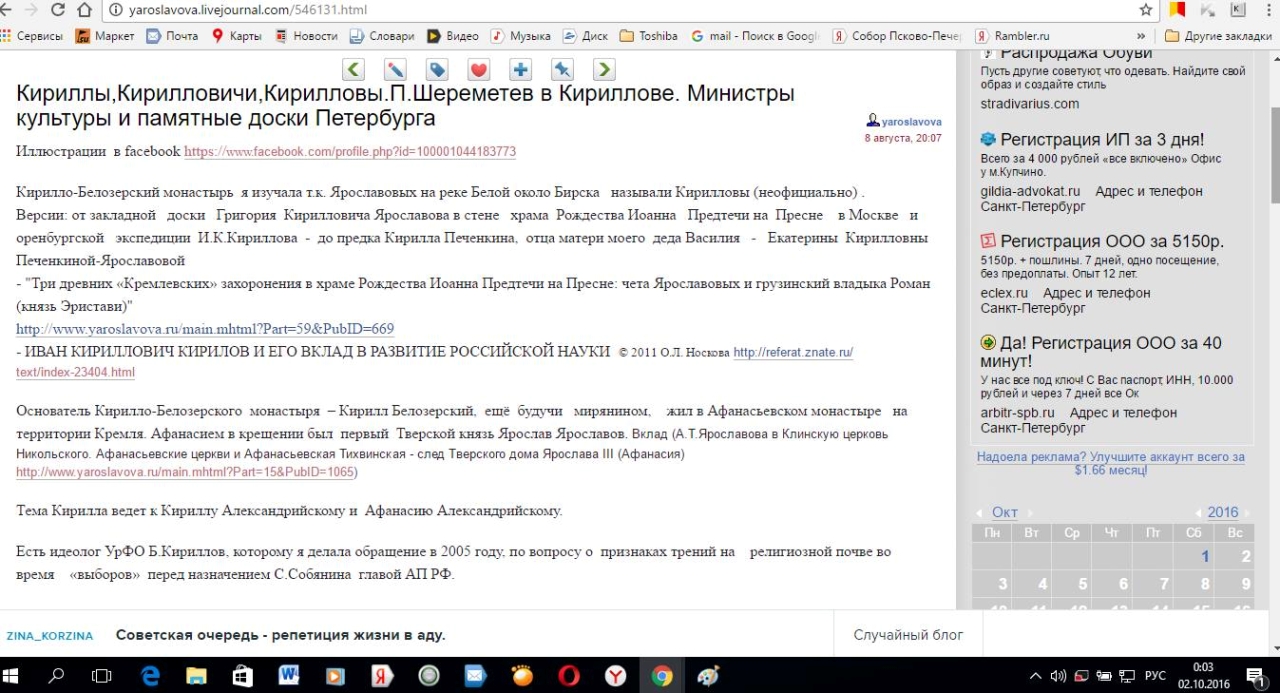Open the facebook profile link

point(350,152)
